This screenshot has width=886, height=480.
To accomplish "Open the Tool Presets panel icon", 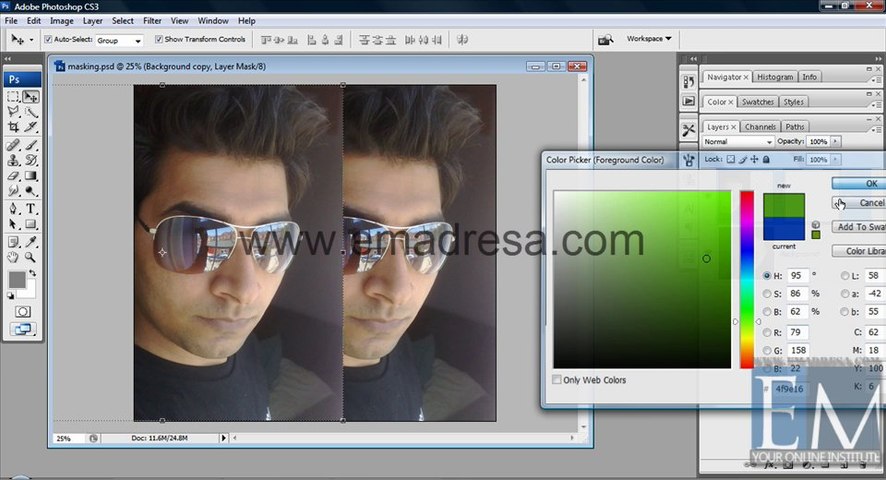I will (x=689, y=131).
